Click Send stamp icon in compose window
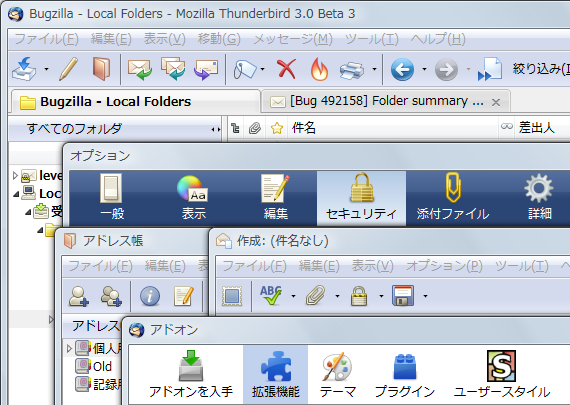This screenshot has width=570, height=405. click(x=232, y=296)
